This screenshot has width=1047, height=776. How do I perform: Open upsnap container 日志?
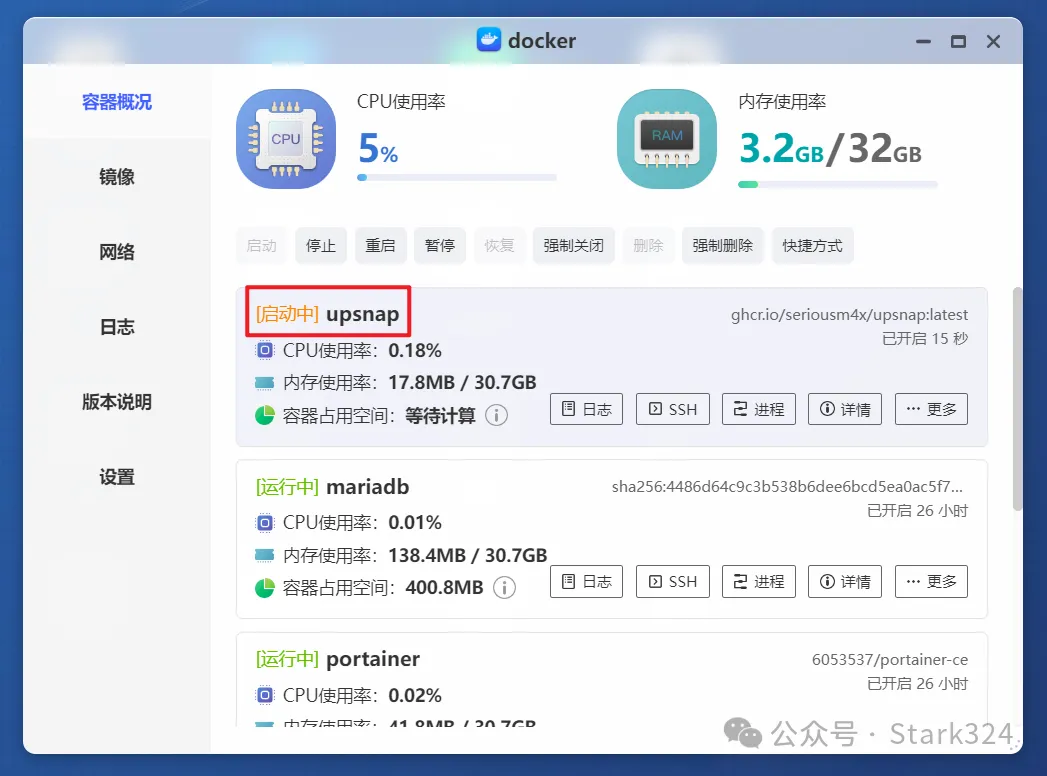[586, 409]
